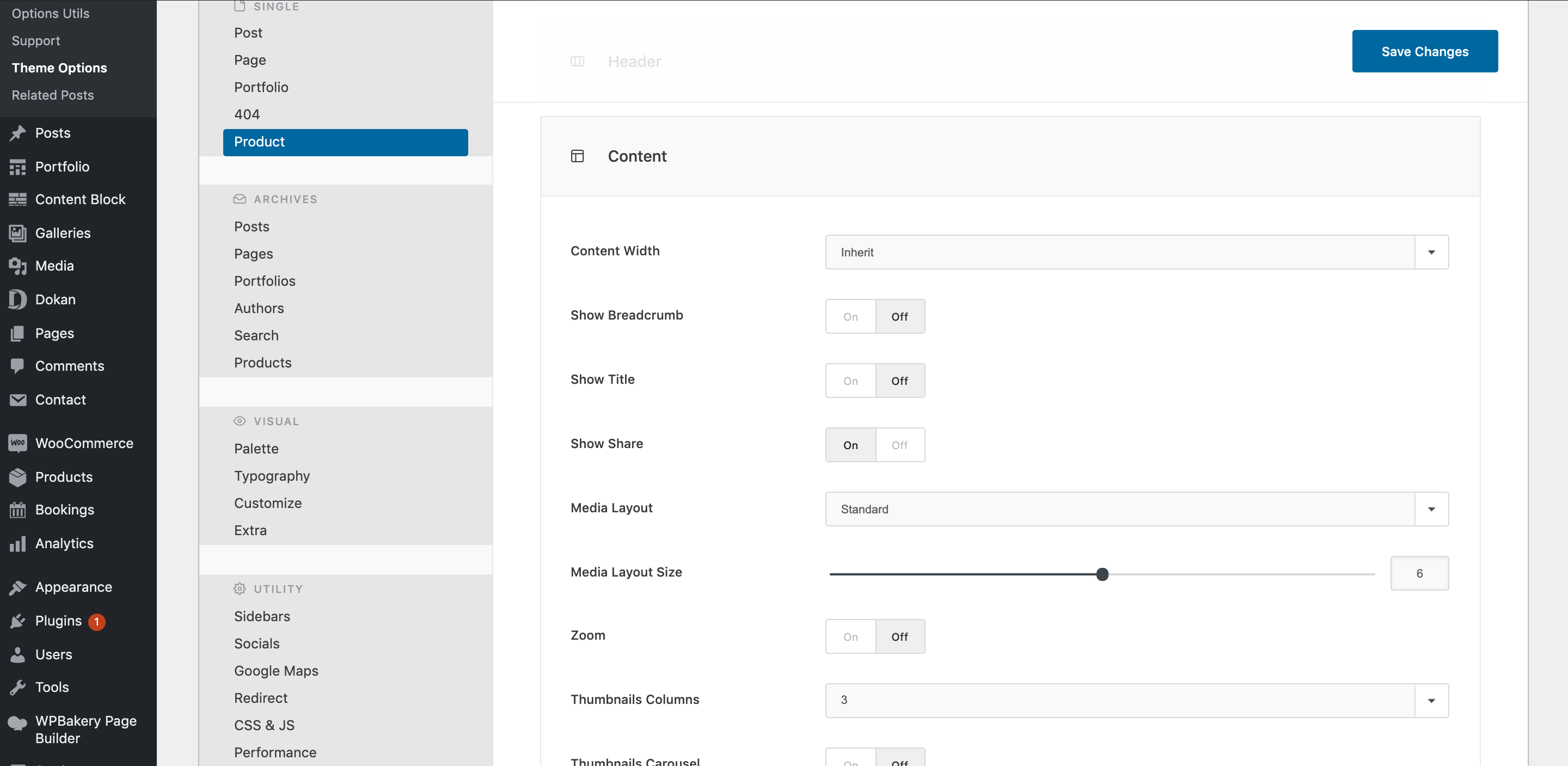Drag the Media Layout Size slider

(x=1100, y=573)
